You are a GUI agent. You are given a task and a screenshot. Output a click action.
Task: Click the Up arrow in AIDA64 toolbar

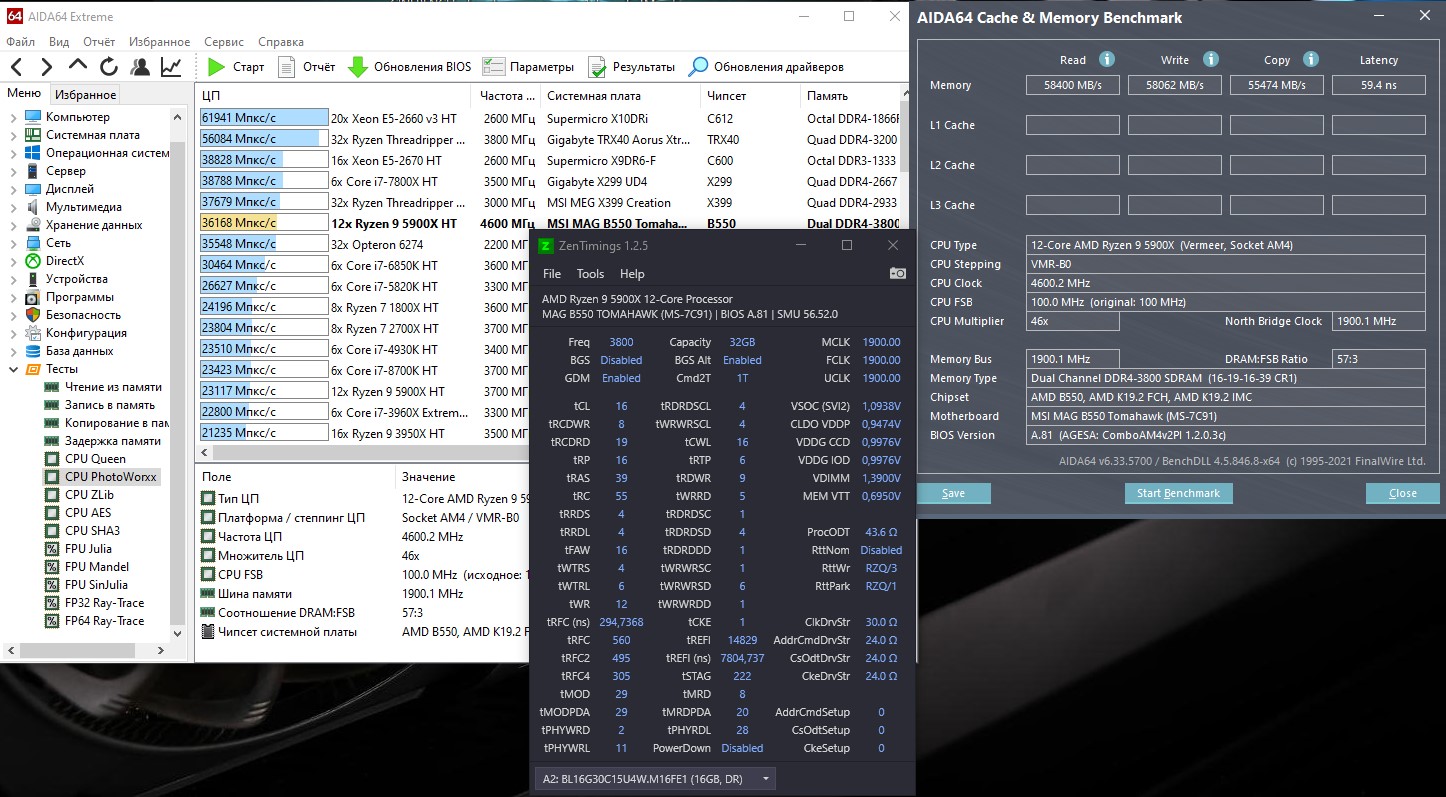tap(78, 67)
